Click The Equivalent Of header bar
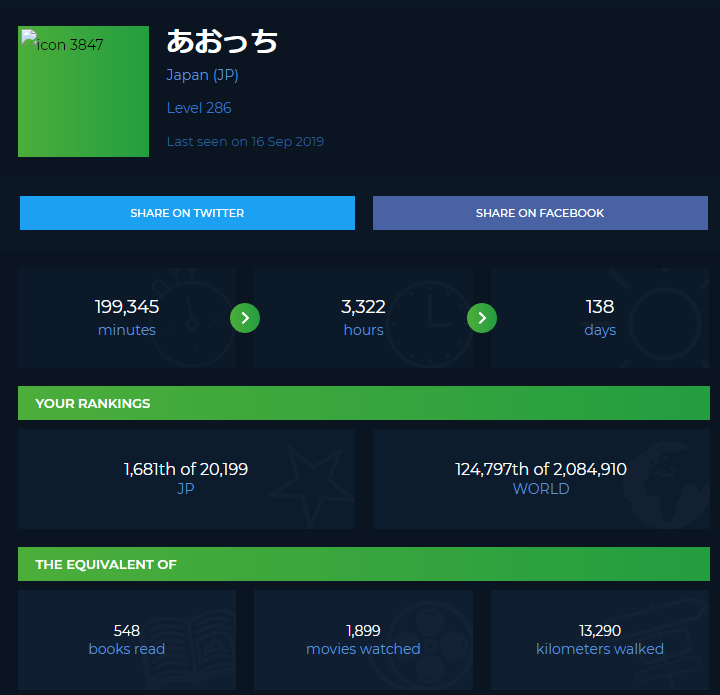 pos(364,564)
